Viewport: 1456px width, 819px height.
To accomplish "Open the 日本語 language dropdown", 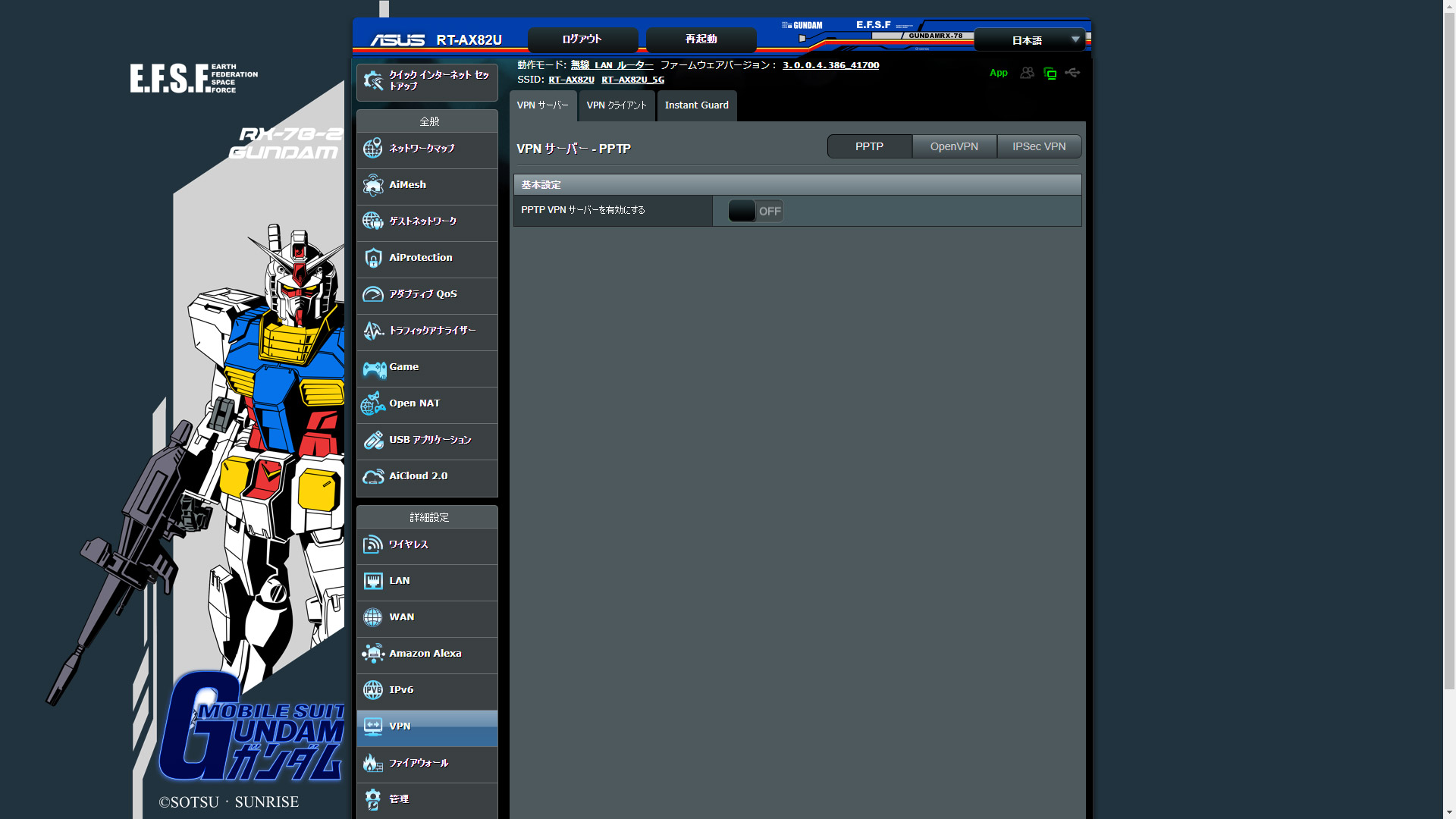I will point(1029,40).
